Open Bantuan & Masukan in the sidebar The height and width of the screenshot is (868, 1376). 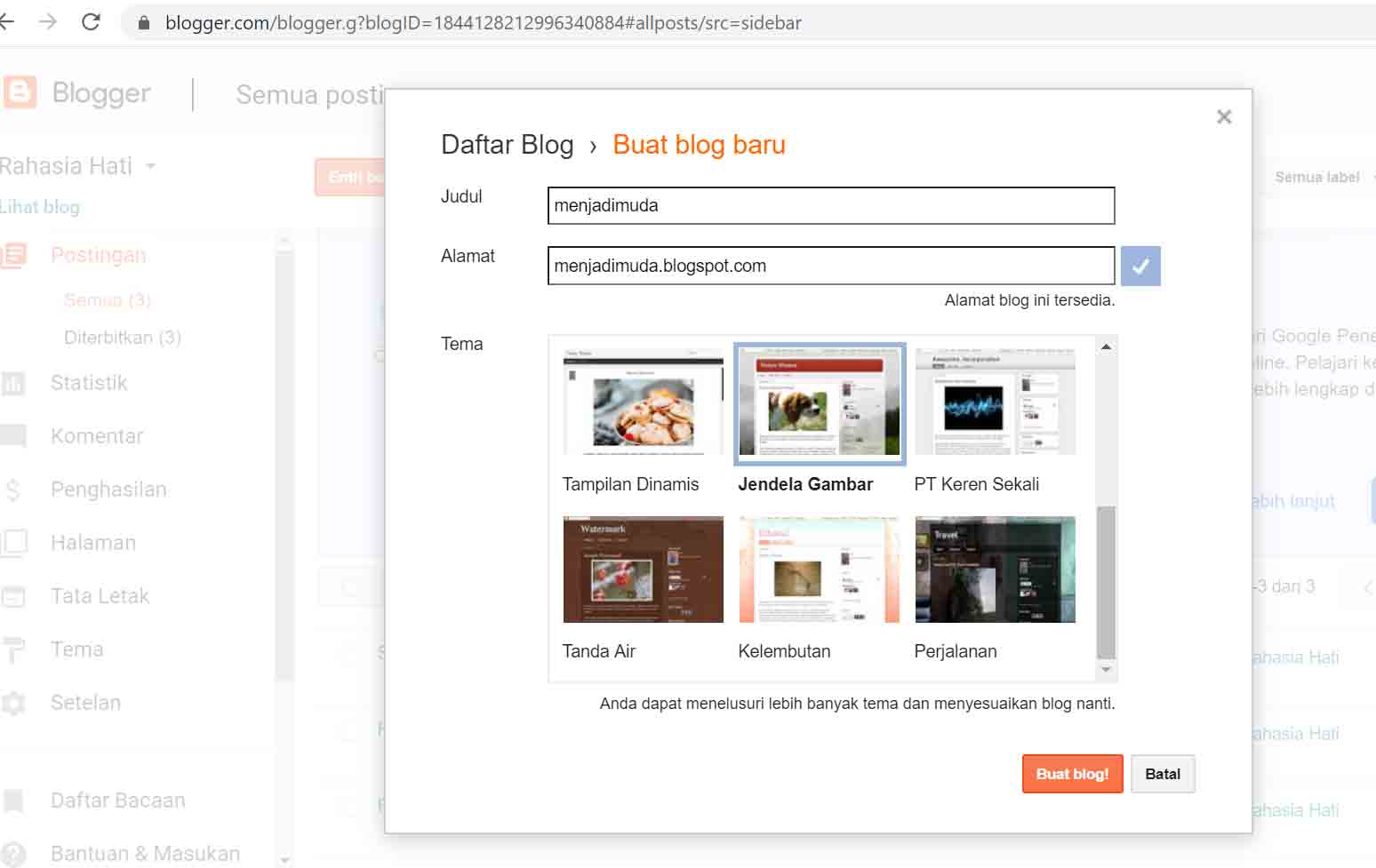146,854
